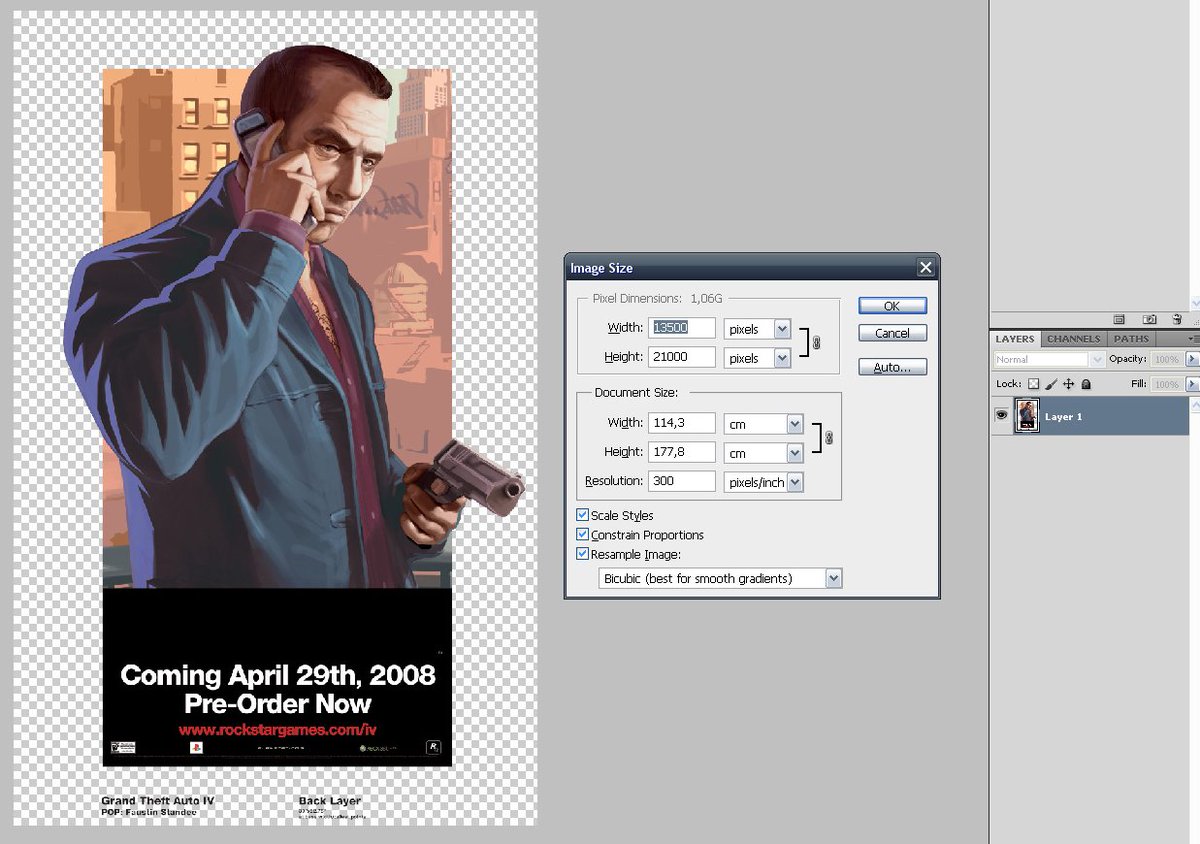Hide Layer 1 with the eye icon
Viewport: 1200px width, 844px height.
[x=1001, y=416]
